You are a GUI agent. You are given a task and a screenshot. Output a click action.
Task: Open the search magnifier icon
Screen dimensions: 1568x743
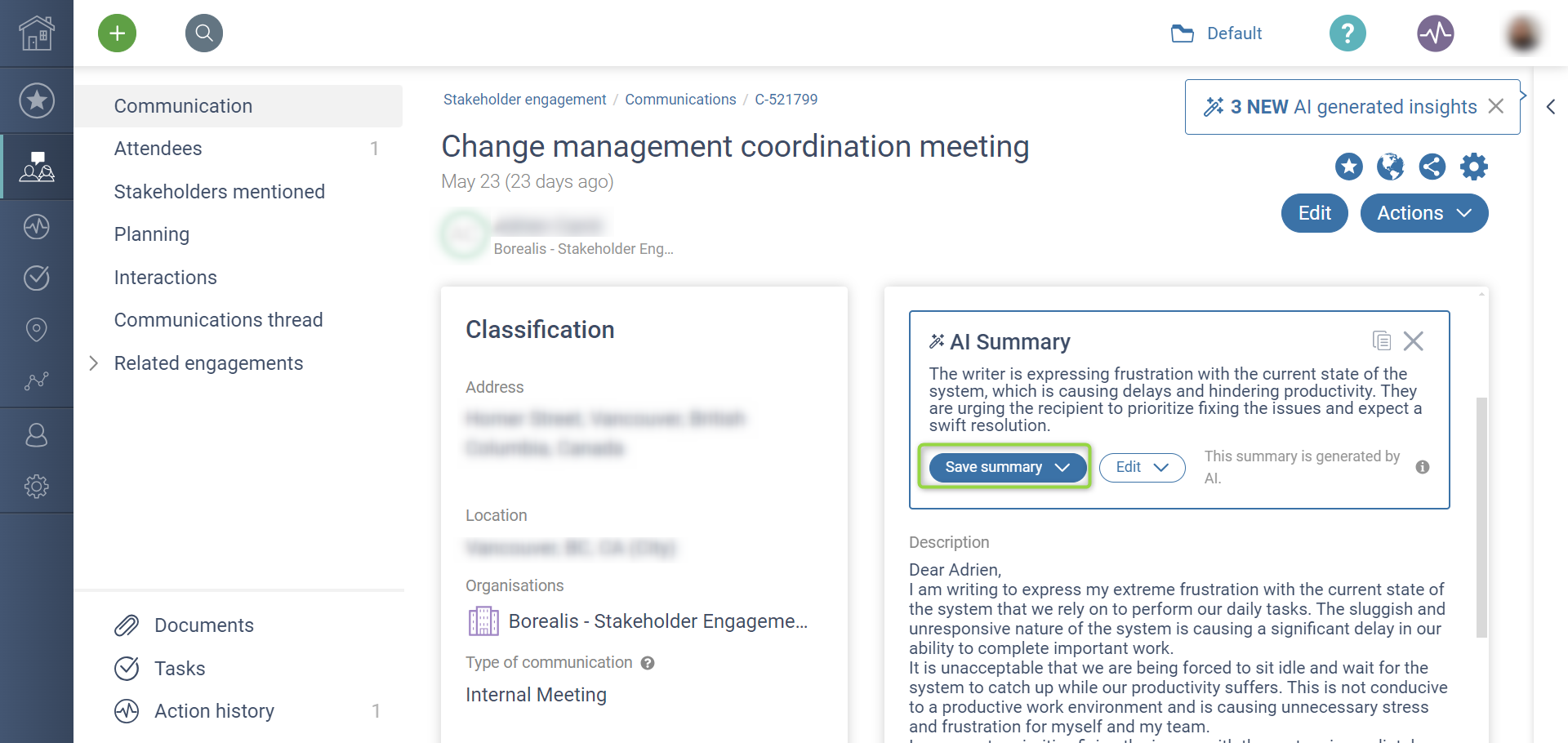coord(204,33)
